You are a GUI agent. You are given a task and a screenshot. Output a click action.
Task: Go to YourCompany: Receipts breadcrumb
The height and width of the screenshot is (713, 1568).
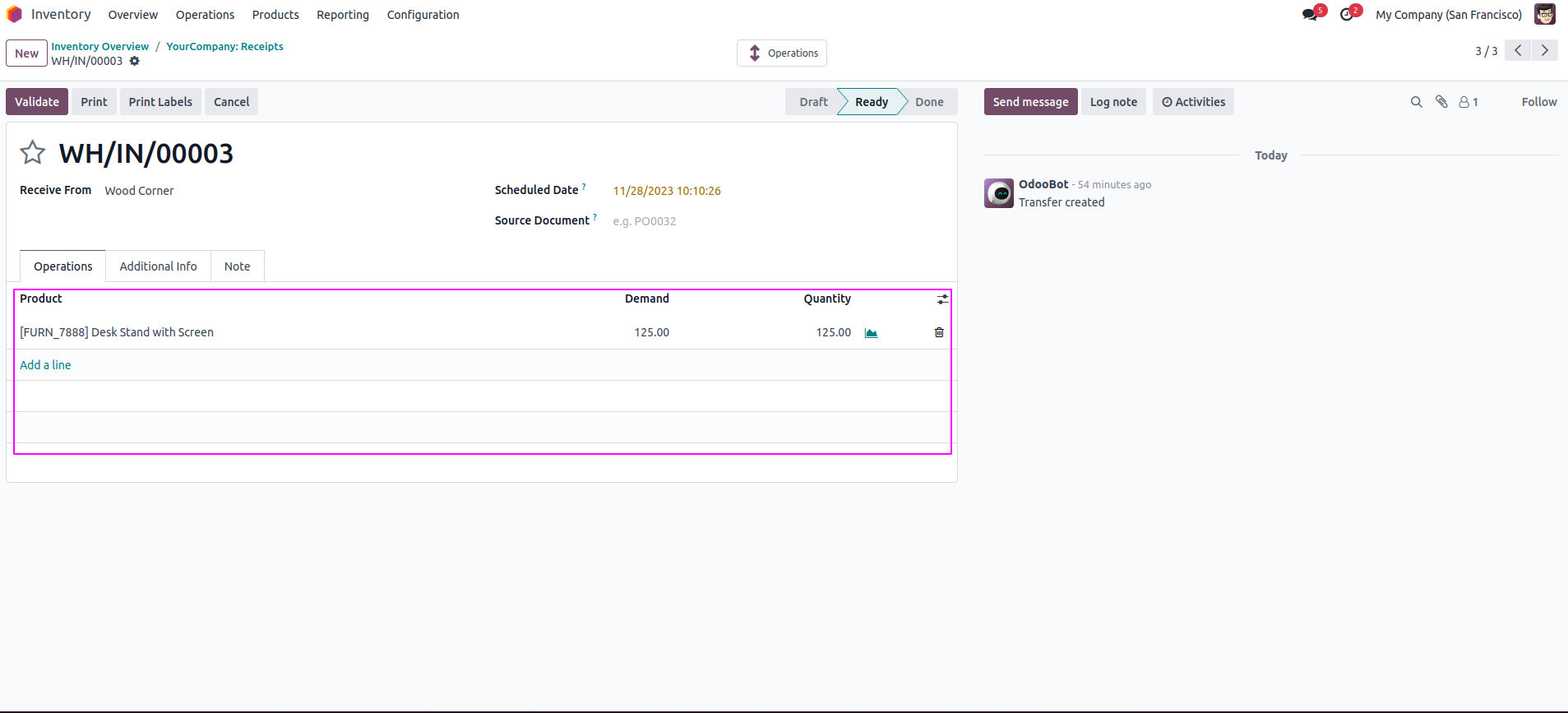[224, 47]
